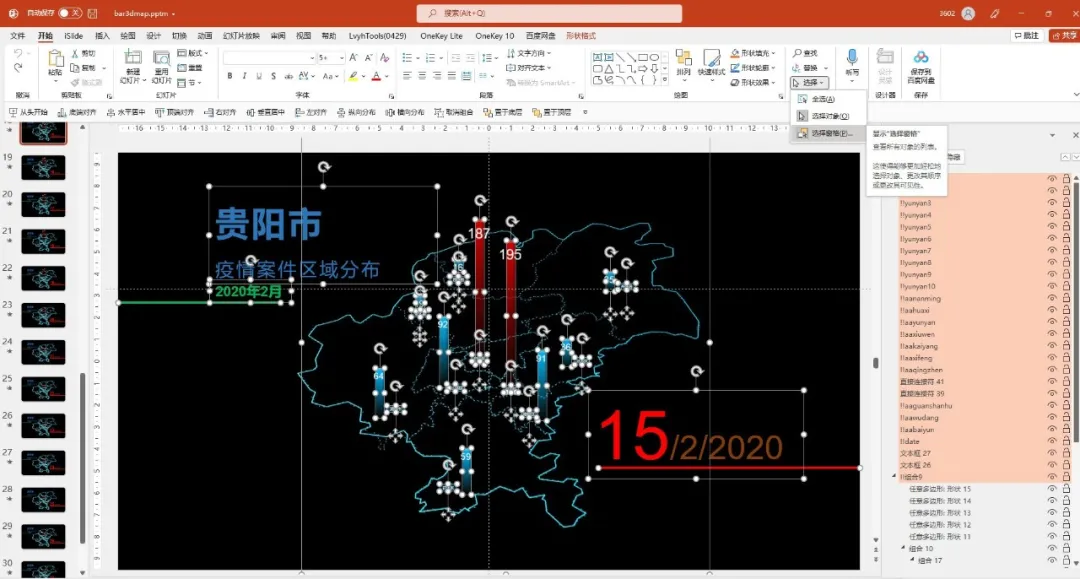1080x579 pixels.
Task: Click the Decrease font size icon
Action: (x=368, y=58)
